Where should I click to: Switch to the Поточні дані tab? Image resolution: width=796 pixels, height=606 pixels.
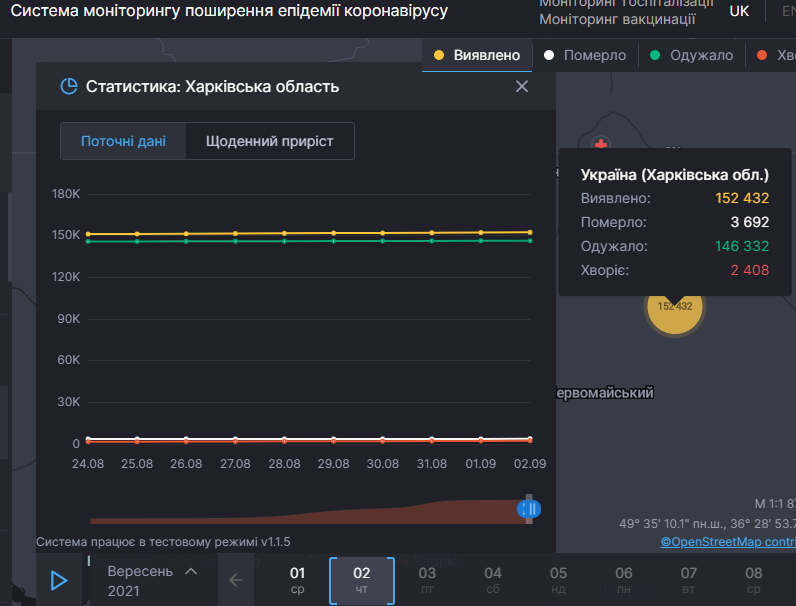pyautogui.click(x=123, y=141)
